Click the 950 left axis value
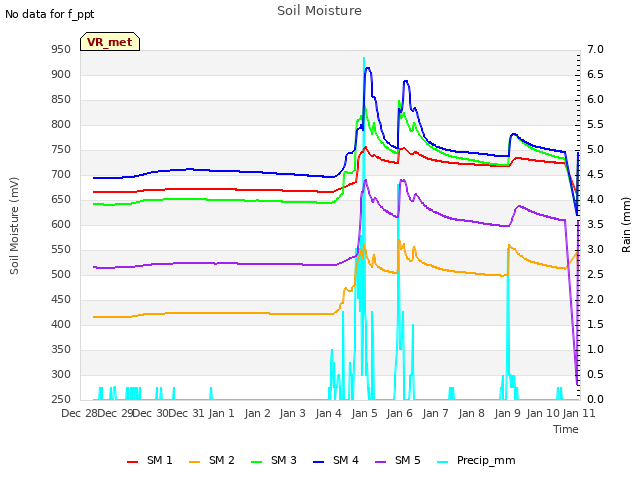640x480 pixels. 61,50
